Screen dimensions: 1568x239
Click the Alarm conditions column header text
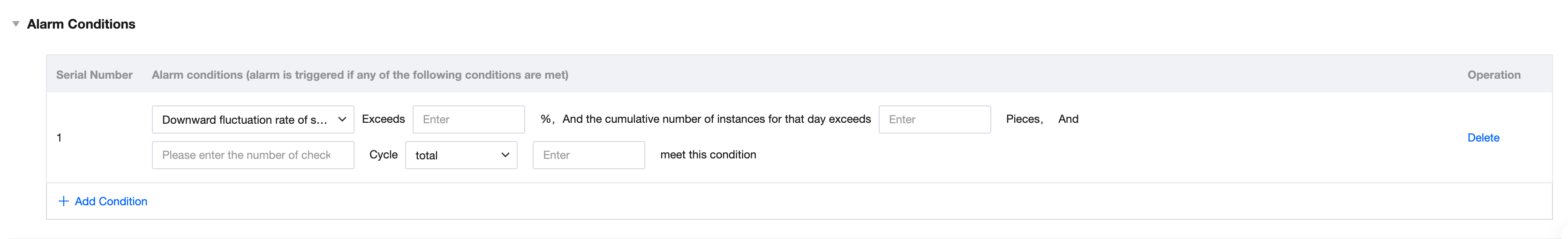click(360, 75)
